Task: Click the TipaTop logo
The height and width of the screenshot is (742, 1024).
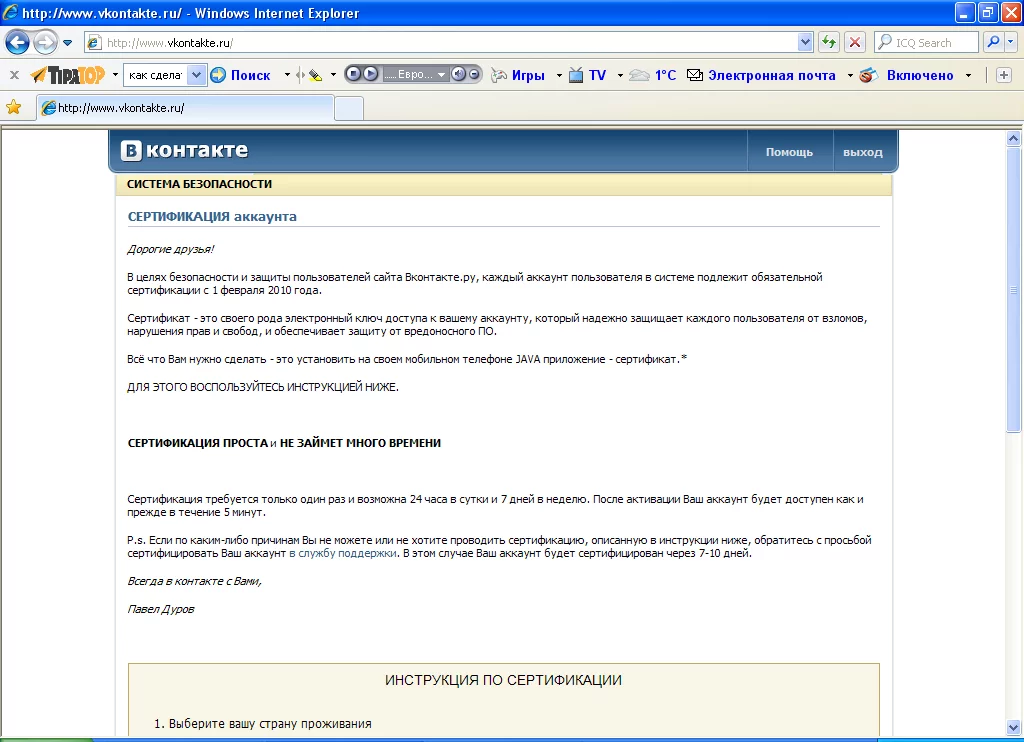Action: 68,75
